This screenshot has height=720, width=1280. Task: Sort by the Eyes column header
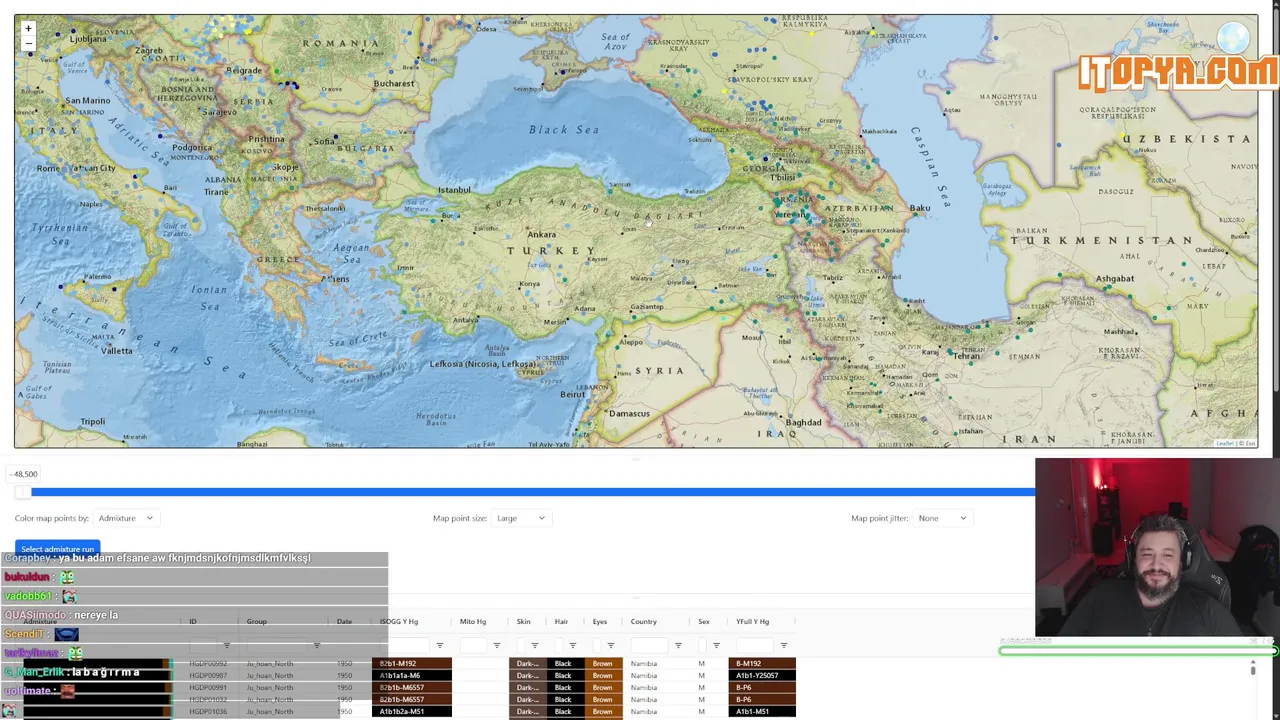click(599, 622)
